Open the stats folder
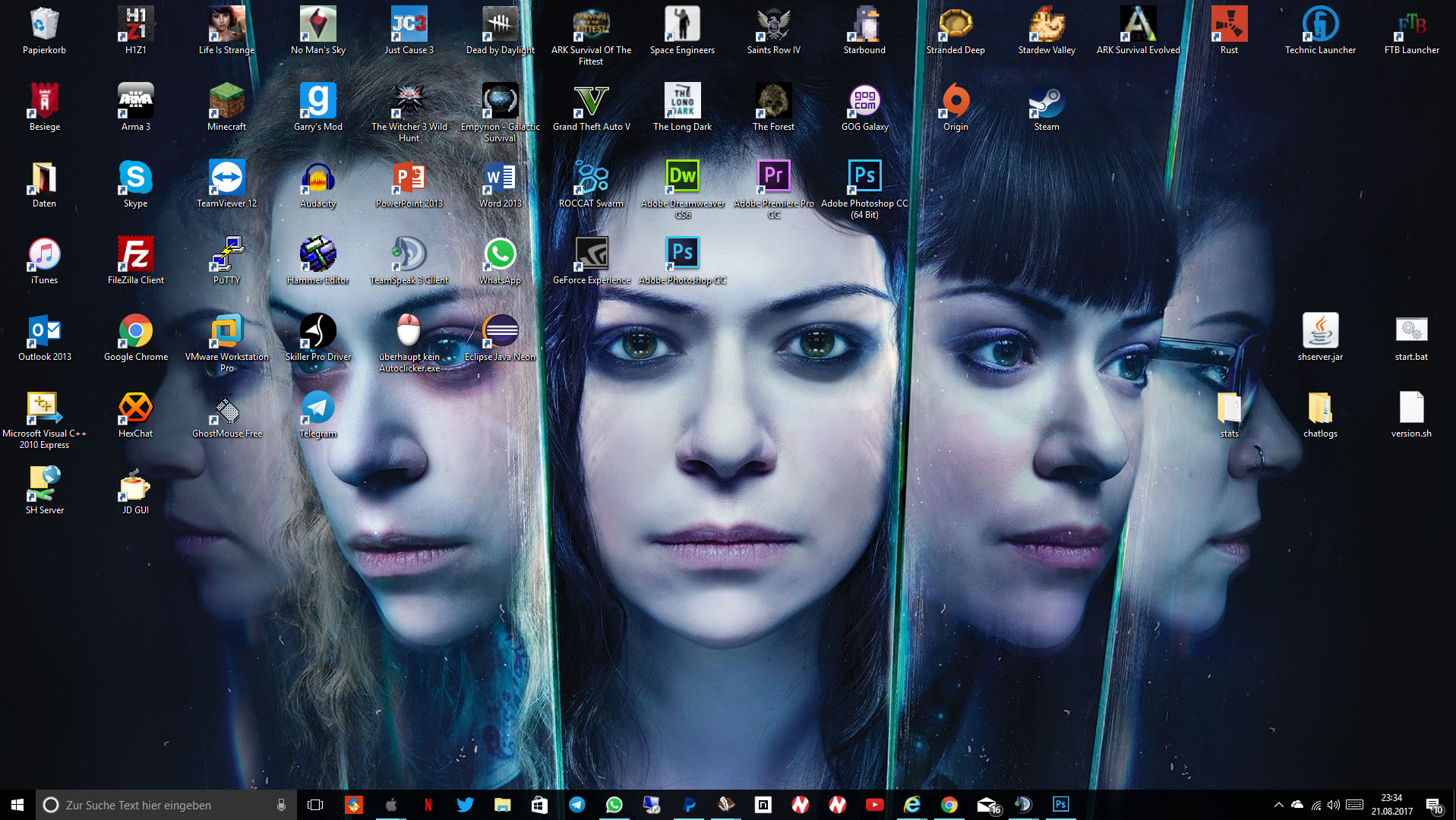Image resolution: width=1456 pixels, height=820 pixels. [x=1229, y=415]
